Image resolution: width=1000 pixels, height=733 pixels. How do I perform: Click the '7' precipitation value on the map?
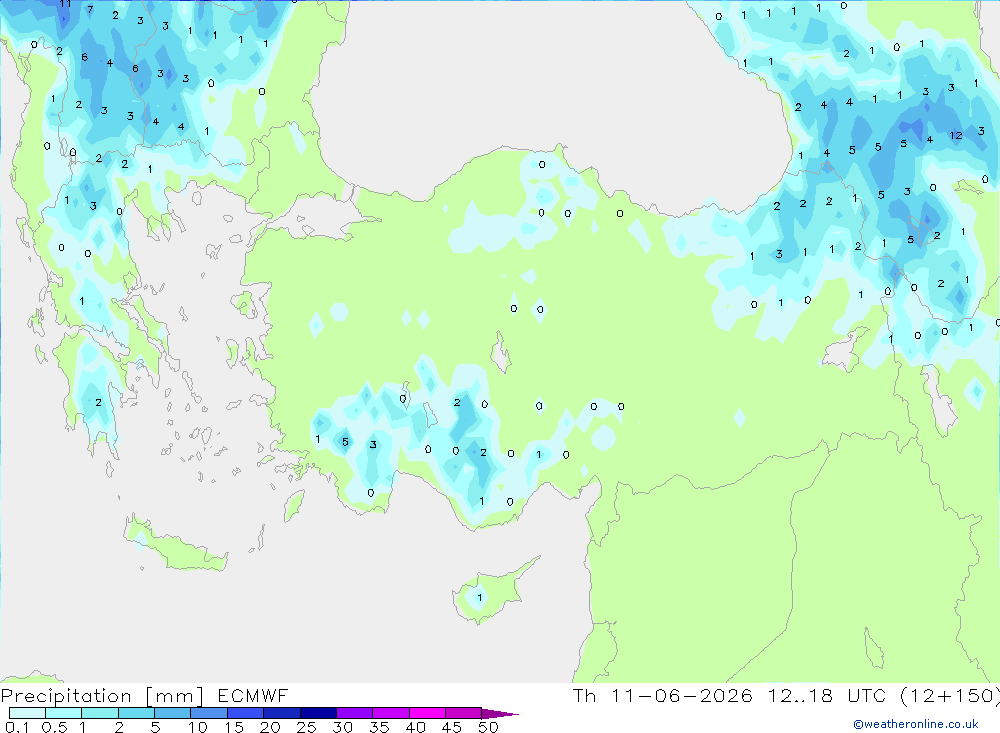coord(90,10)
